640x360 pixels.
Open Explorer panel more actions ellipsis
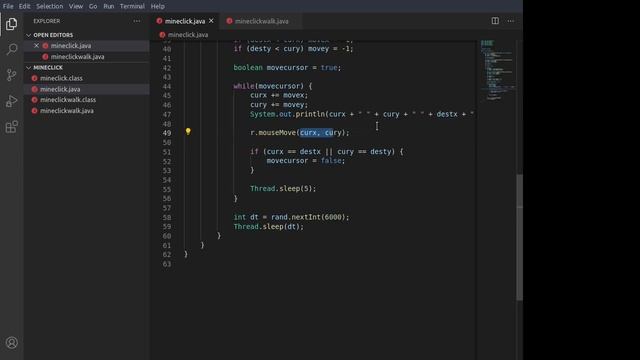[x=137, y=21]
